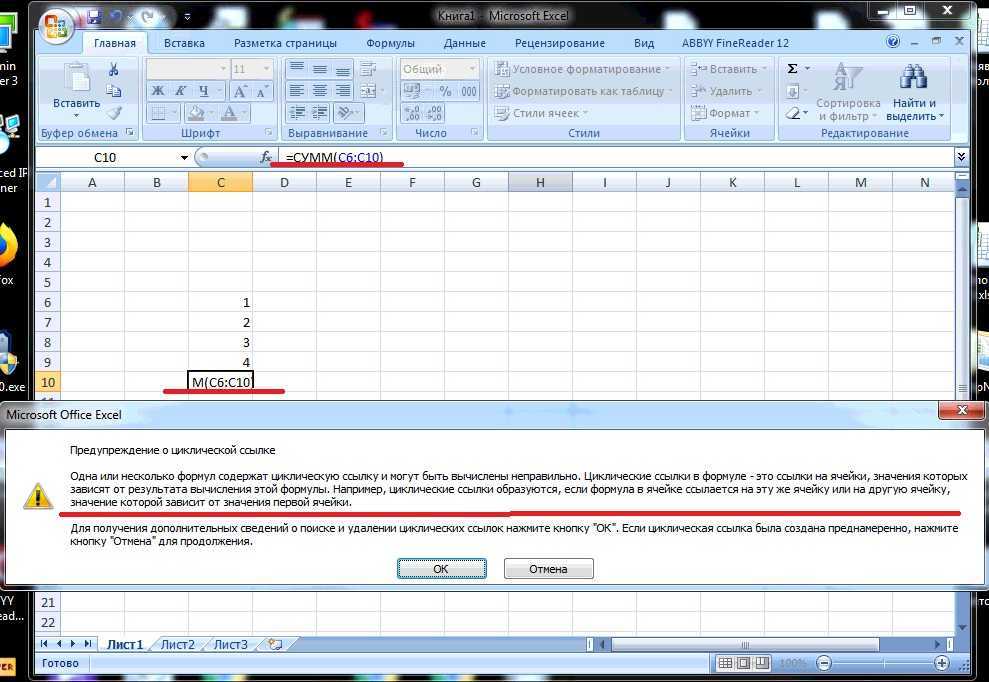Center text horizontally in cell
Viewport: 989px width, 682px height.
[x=320, y=91]
